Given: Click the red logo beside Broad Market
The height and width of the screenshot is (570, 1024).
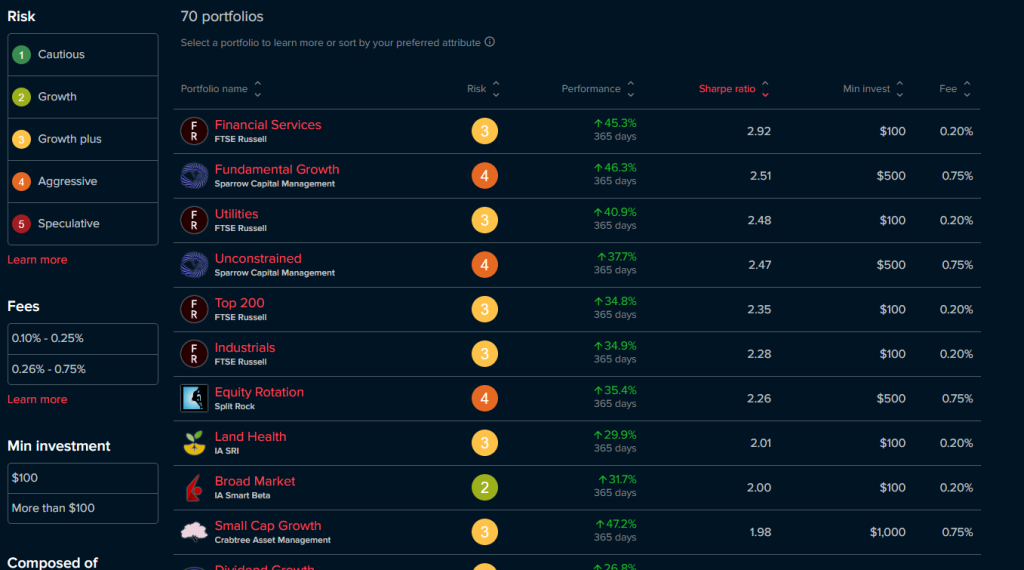Looking at the screenshot, I should (194, 488).
